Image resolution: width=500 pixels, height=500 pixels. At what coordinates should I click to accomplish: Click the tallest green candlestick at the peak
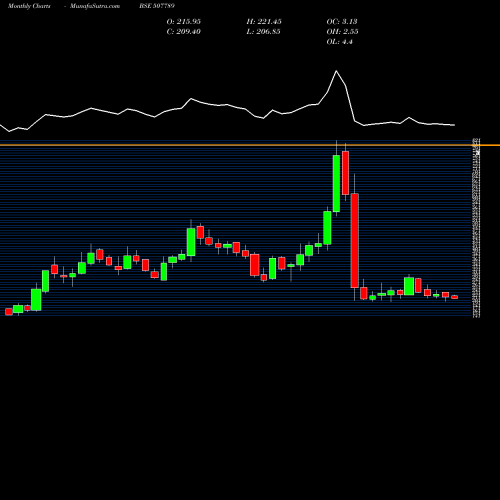(x=336, y=183)
